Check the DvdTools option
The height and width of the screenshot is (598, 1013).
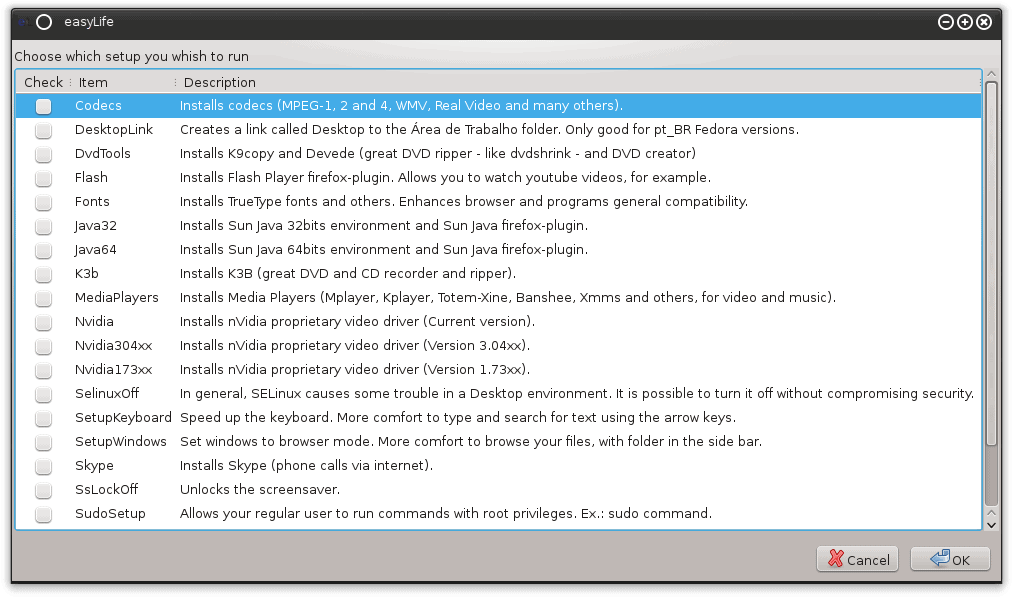point(43,154)
